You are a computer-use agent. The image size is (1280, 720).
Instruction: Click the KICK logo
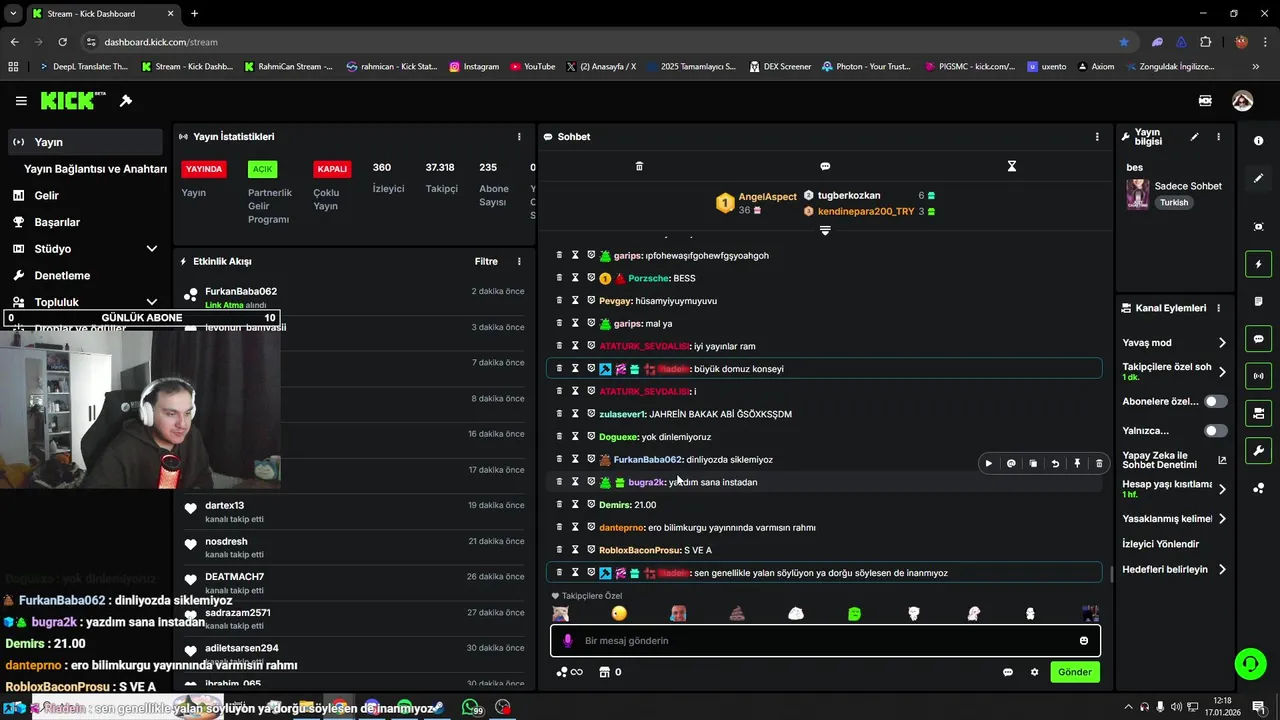pos(72,101)
